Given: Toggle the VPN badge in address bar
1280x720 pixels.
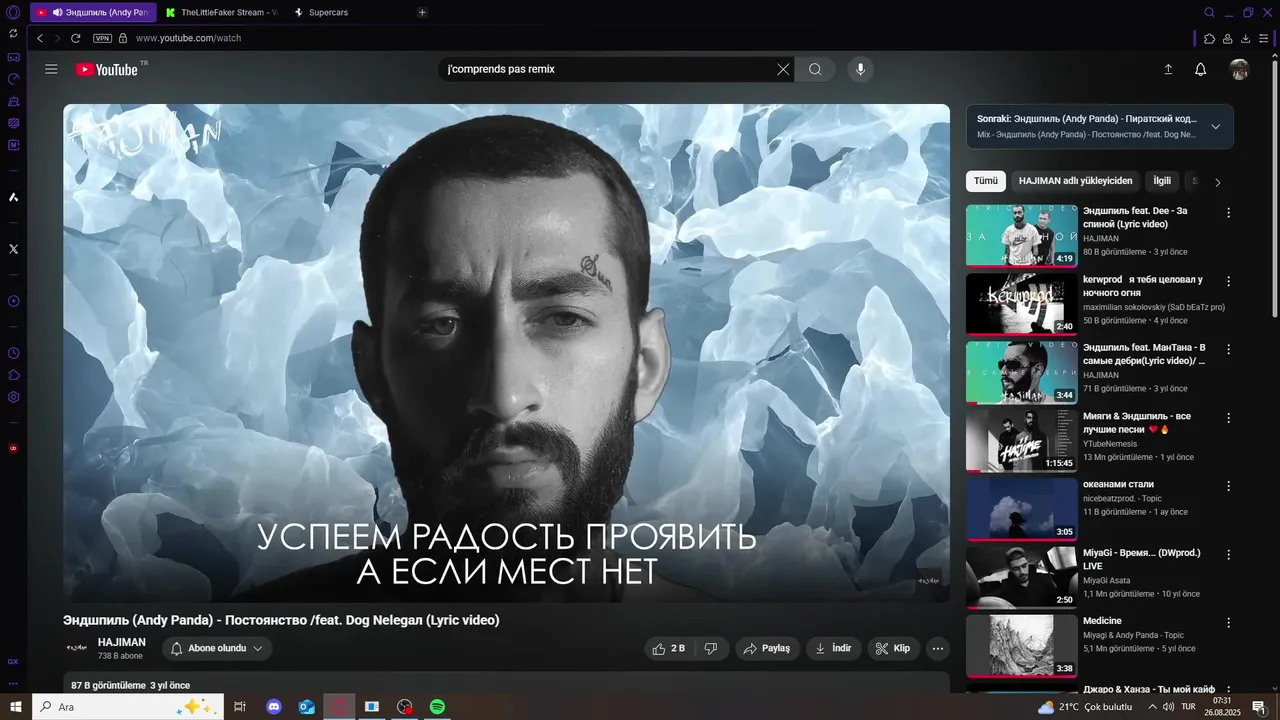Looking at the screenshot, I should coord(102,38).
